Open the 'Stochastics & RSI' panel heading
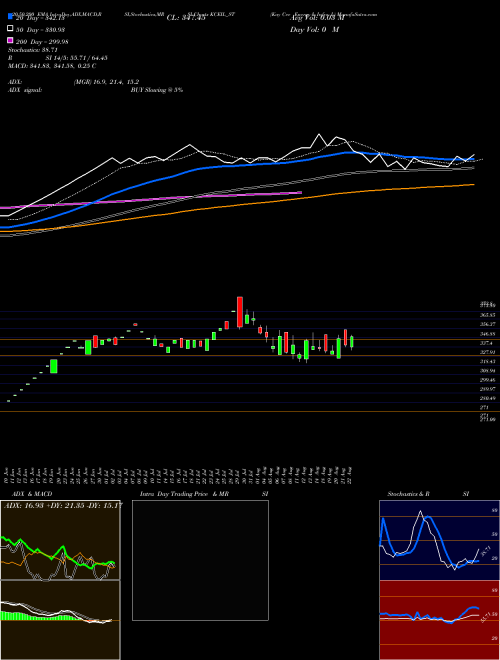 [x=428, y=494]
